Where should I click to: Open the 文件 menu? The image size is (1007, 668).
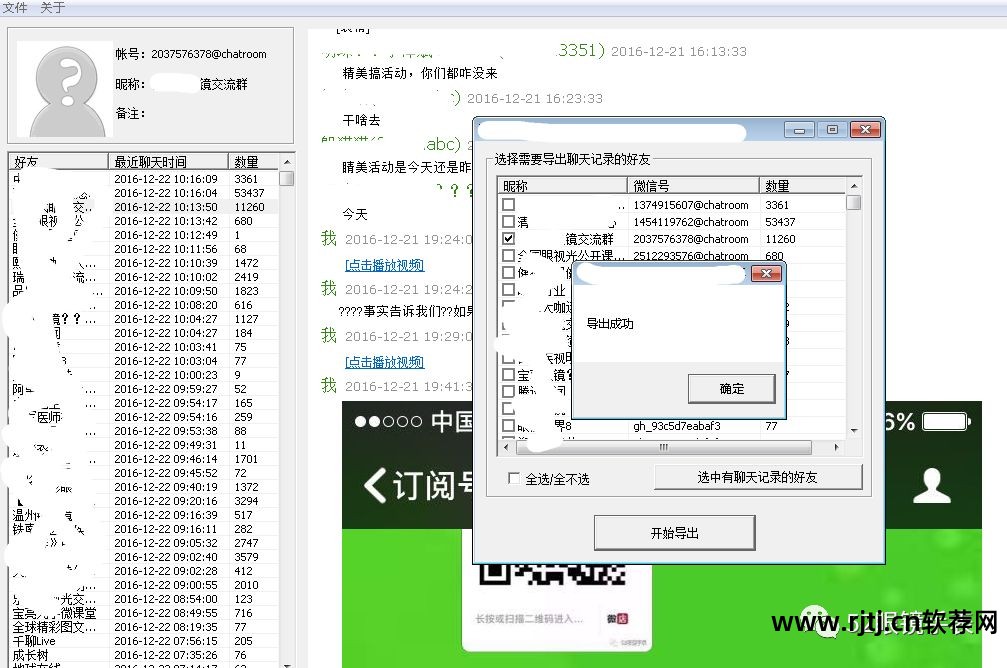(x=15, y=7)
